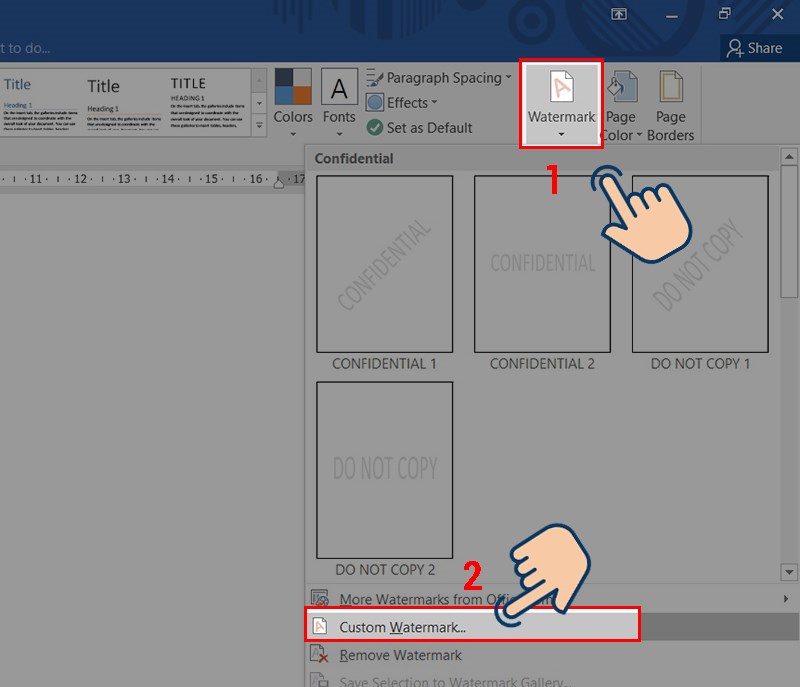Open the theme Colors gallery
Viewport: 800px width, 687px height.
point(293,104)
